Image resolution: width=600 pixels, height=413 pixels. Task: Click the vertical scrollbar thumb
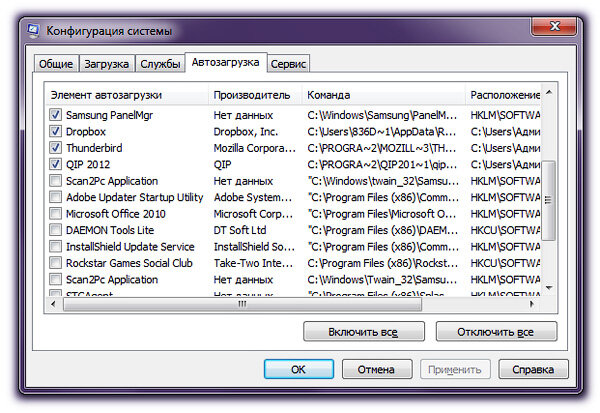pyautogui.click(x=549, y=200)
